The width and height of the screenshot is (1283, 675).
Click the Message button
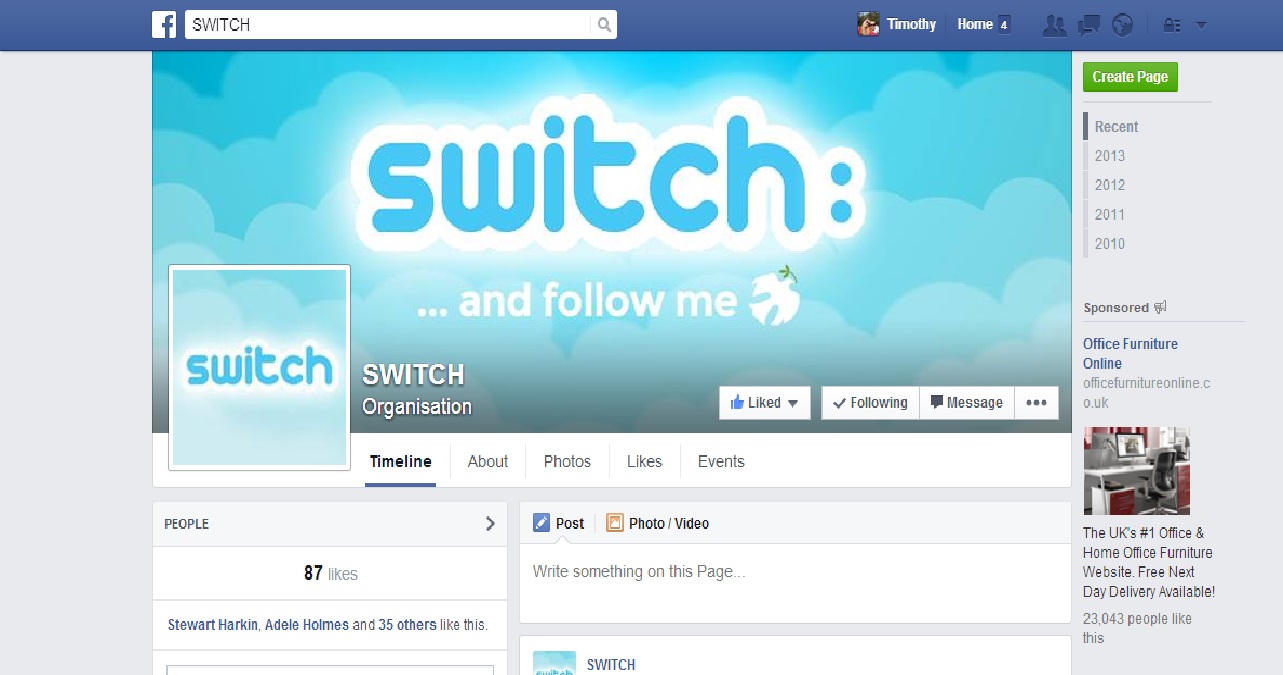pos(967,403)
